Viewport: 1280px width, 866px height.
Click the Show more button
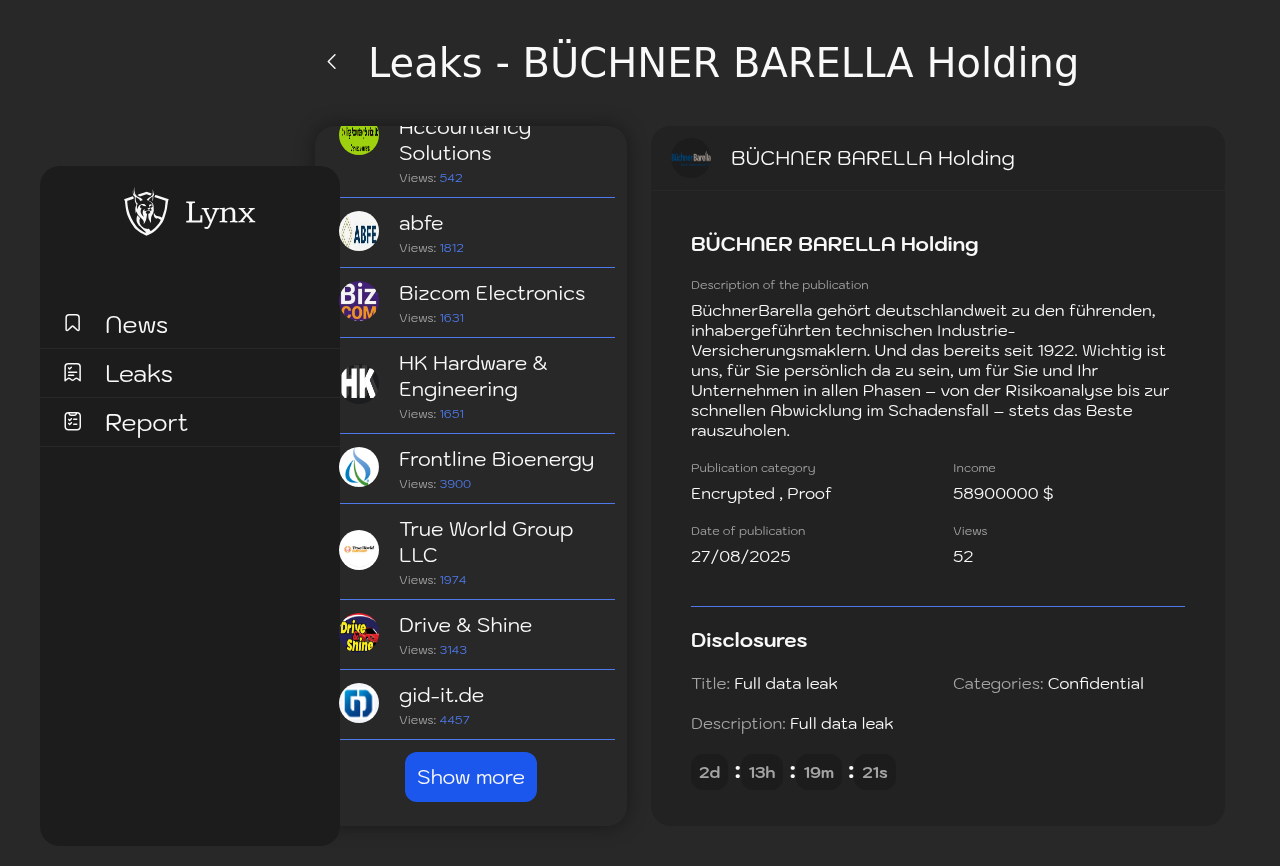click(471, 777)
